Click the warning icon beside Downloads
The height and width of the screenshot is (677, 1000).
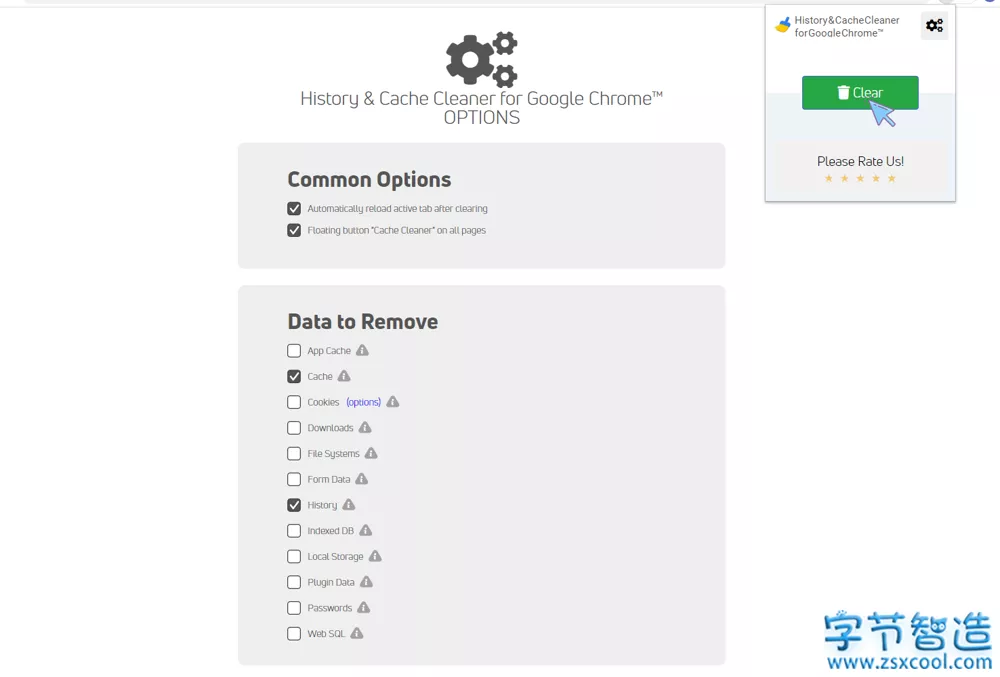(x=365, y=428)
